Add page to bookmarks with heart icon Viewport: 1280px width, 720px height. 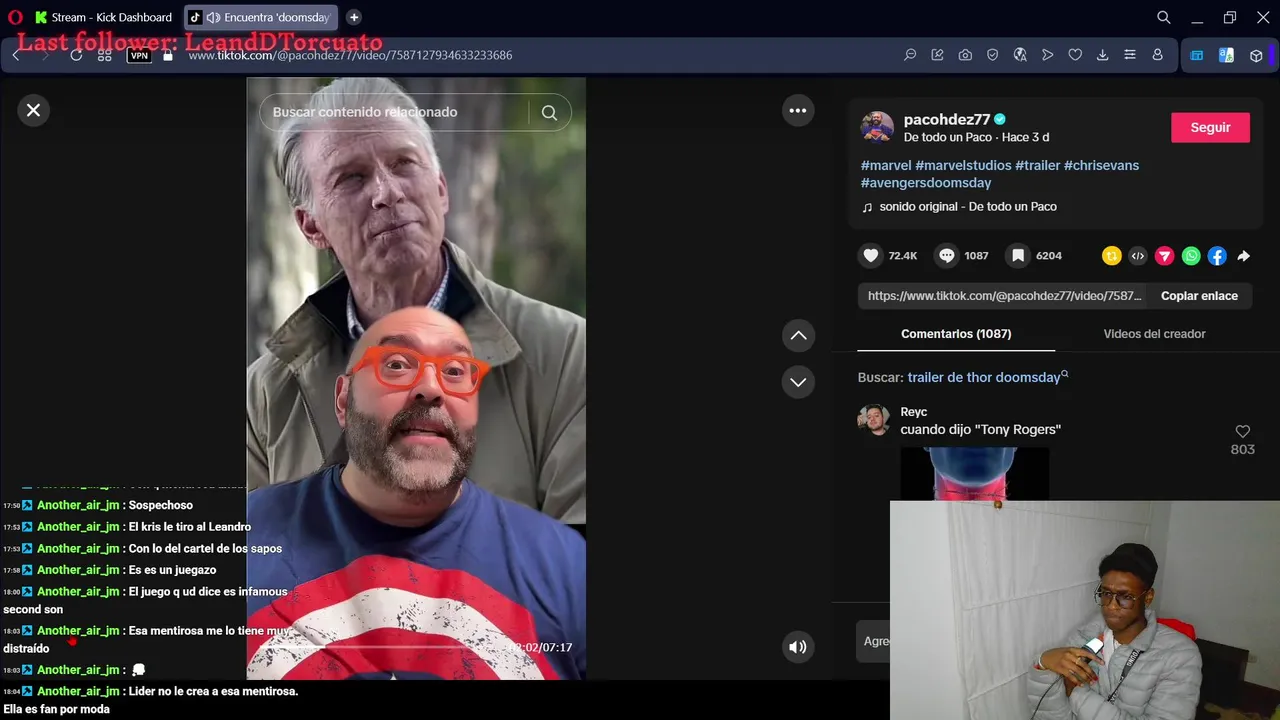click(1075, 55)
